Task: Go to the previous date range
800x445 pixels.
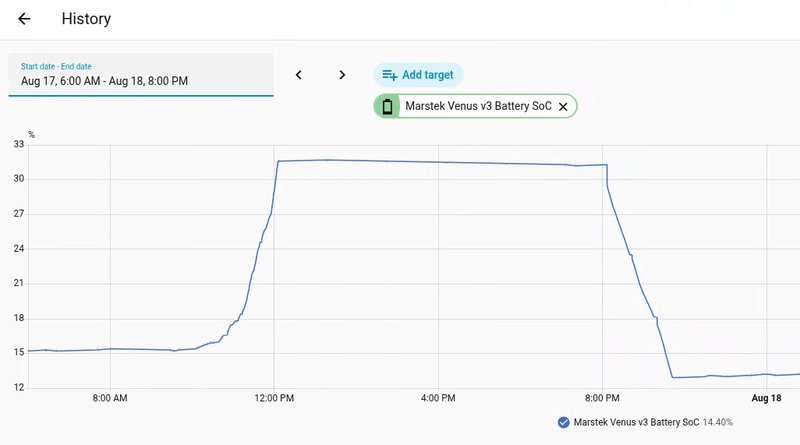Action: [298, 75]
